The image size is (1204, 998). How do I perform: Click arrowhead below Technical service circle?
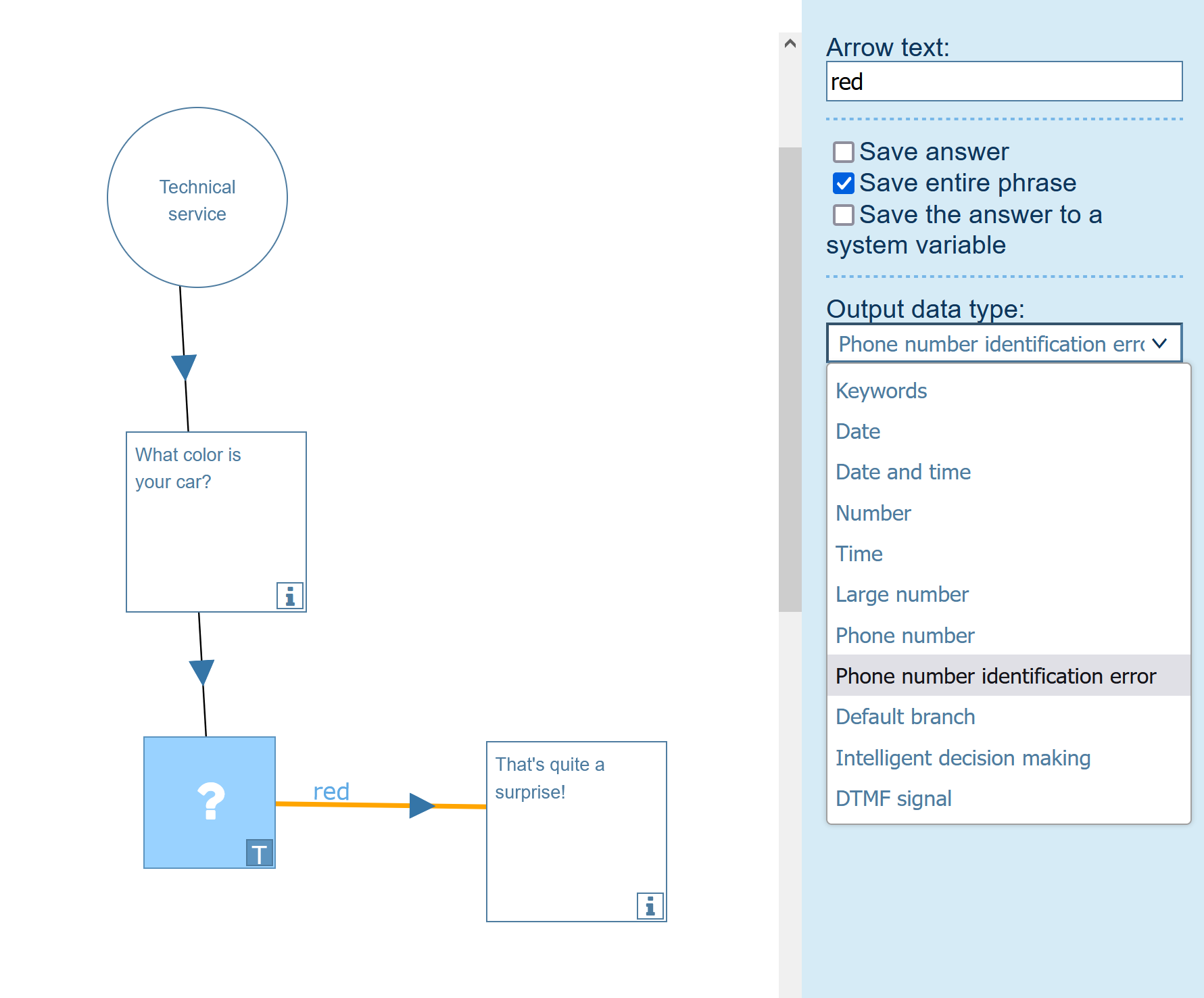[184, 366]
